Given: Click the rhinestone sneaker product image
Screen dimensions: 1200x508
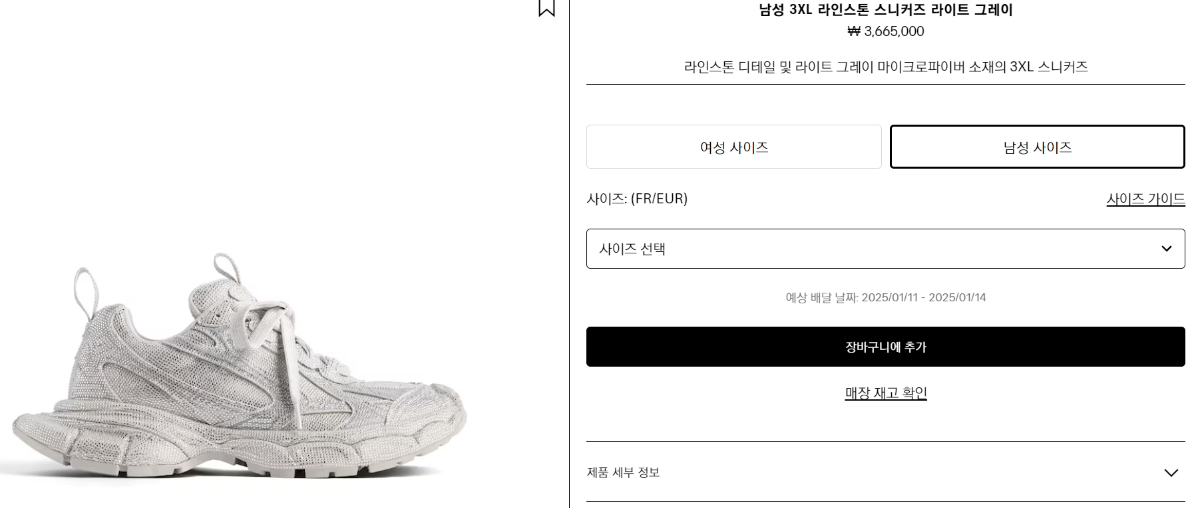Looking at the screenshot, I should pos(238,372).
